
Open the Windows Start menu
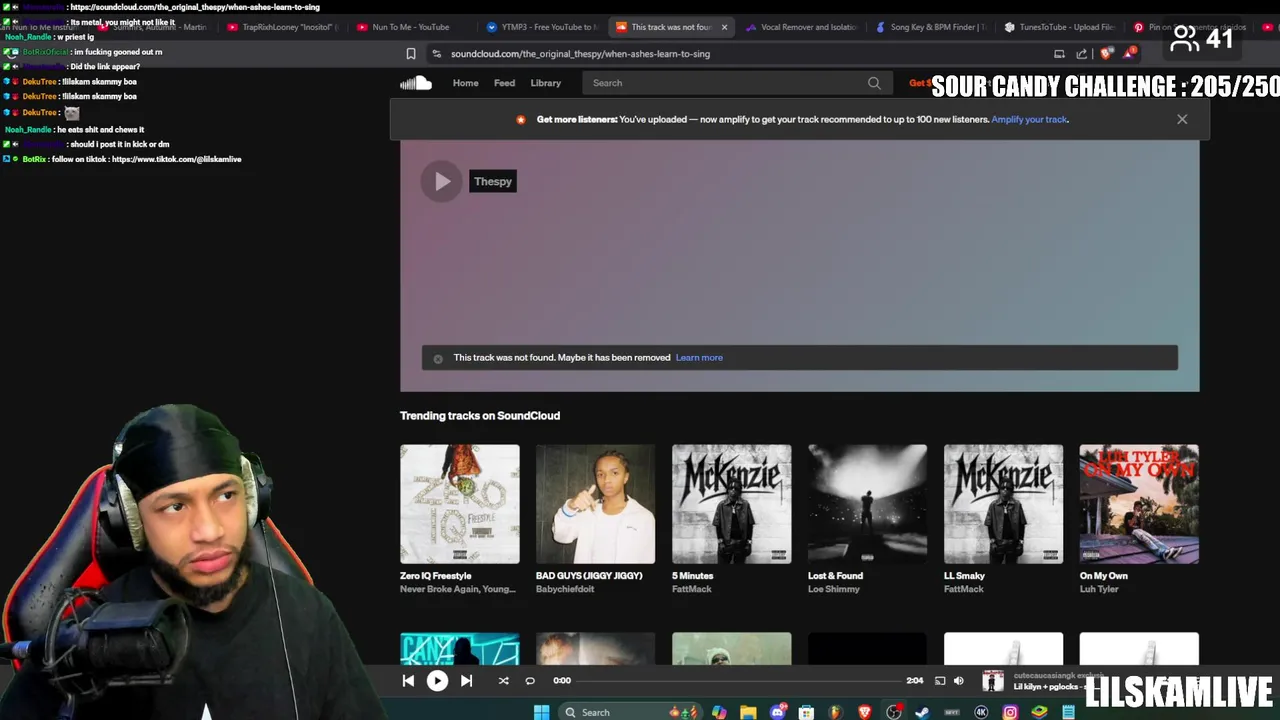click(540, 712)
